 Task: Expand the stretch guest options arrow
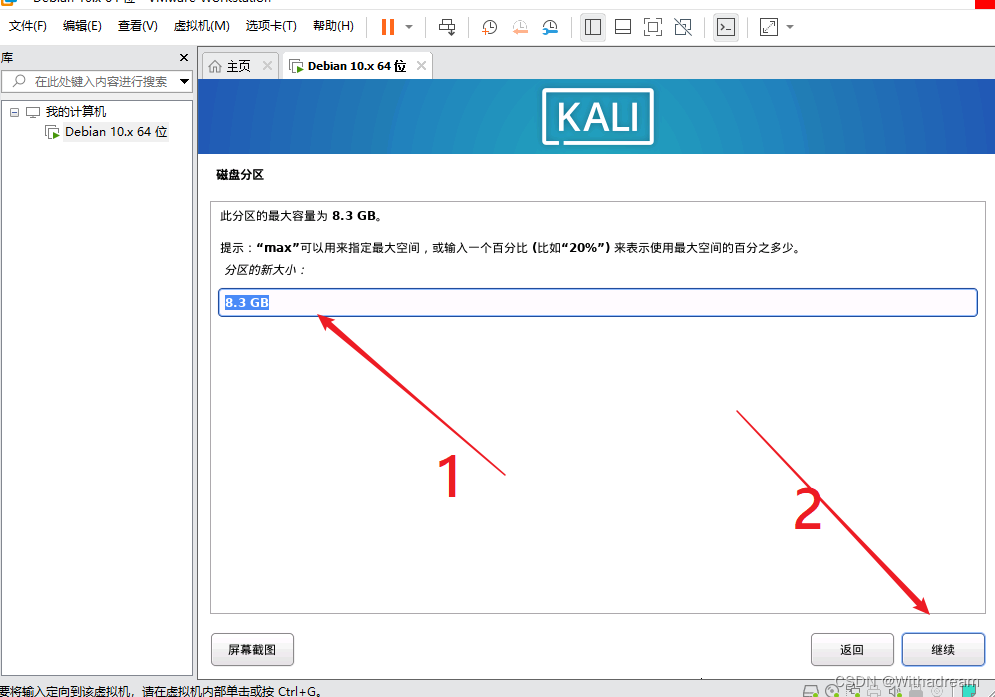tap(790, 27)
